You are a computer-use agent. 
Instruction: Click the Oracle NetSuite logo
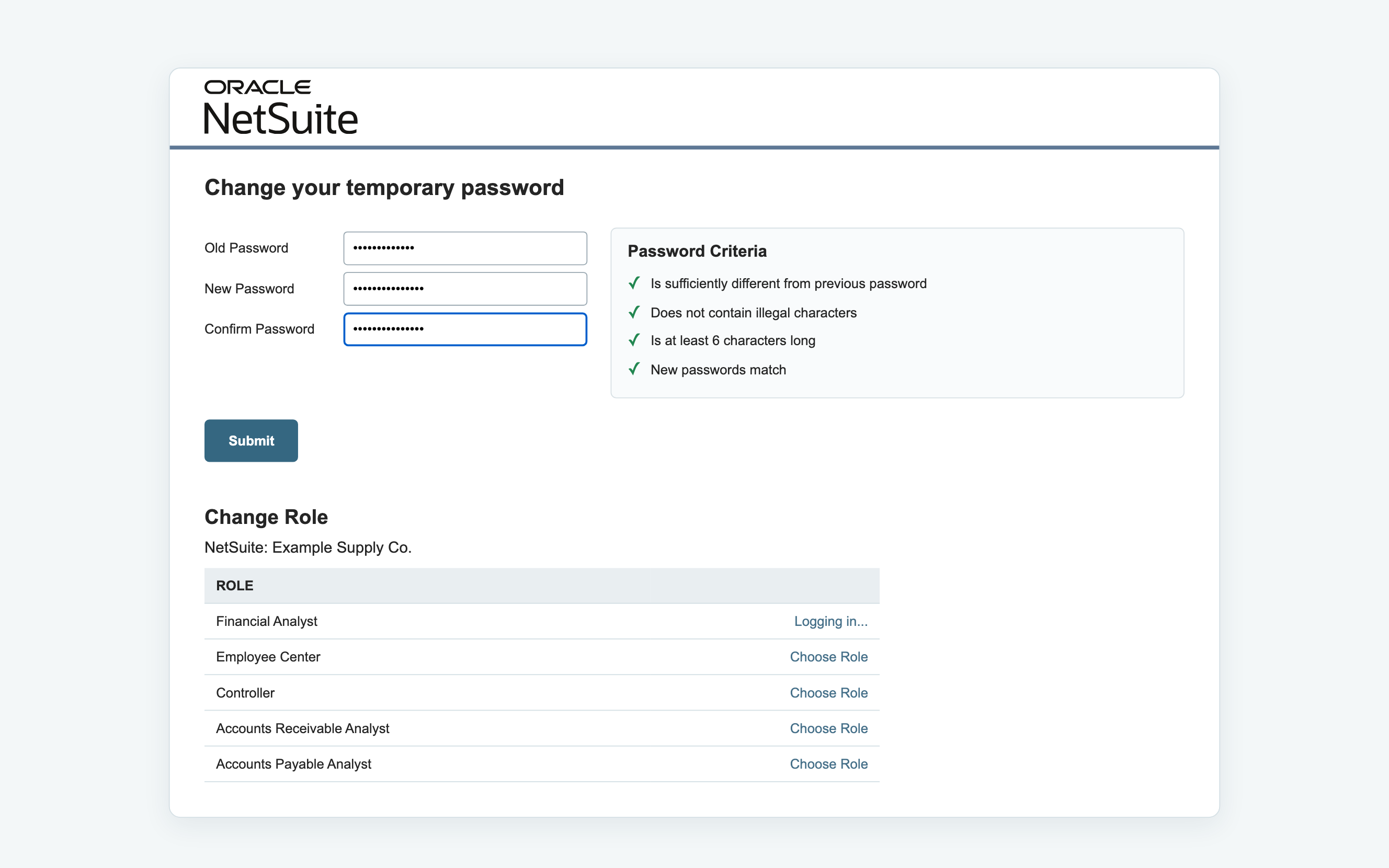coord(281,107)
